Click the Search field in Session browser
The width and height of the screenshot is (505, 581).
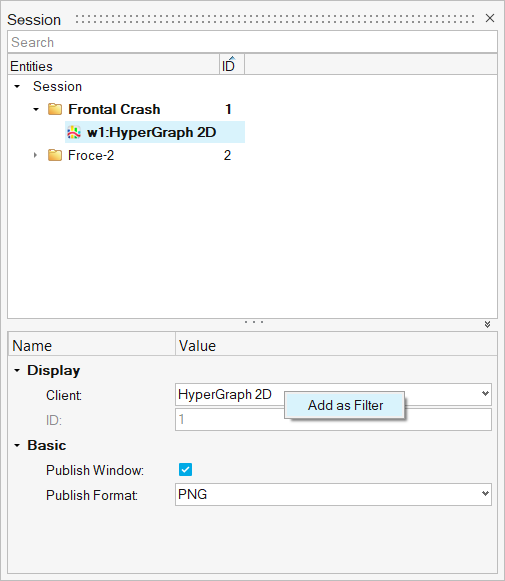pos(252,42)
